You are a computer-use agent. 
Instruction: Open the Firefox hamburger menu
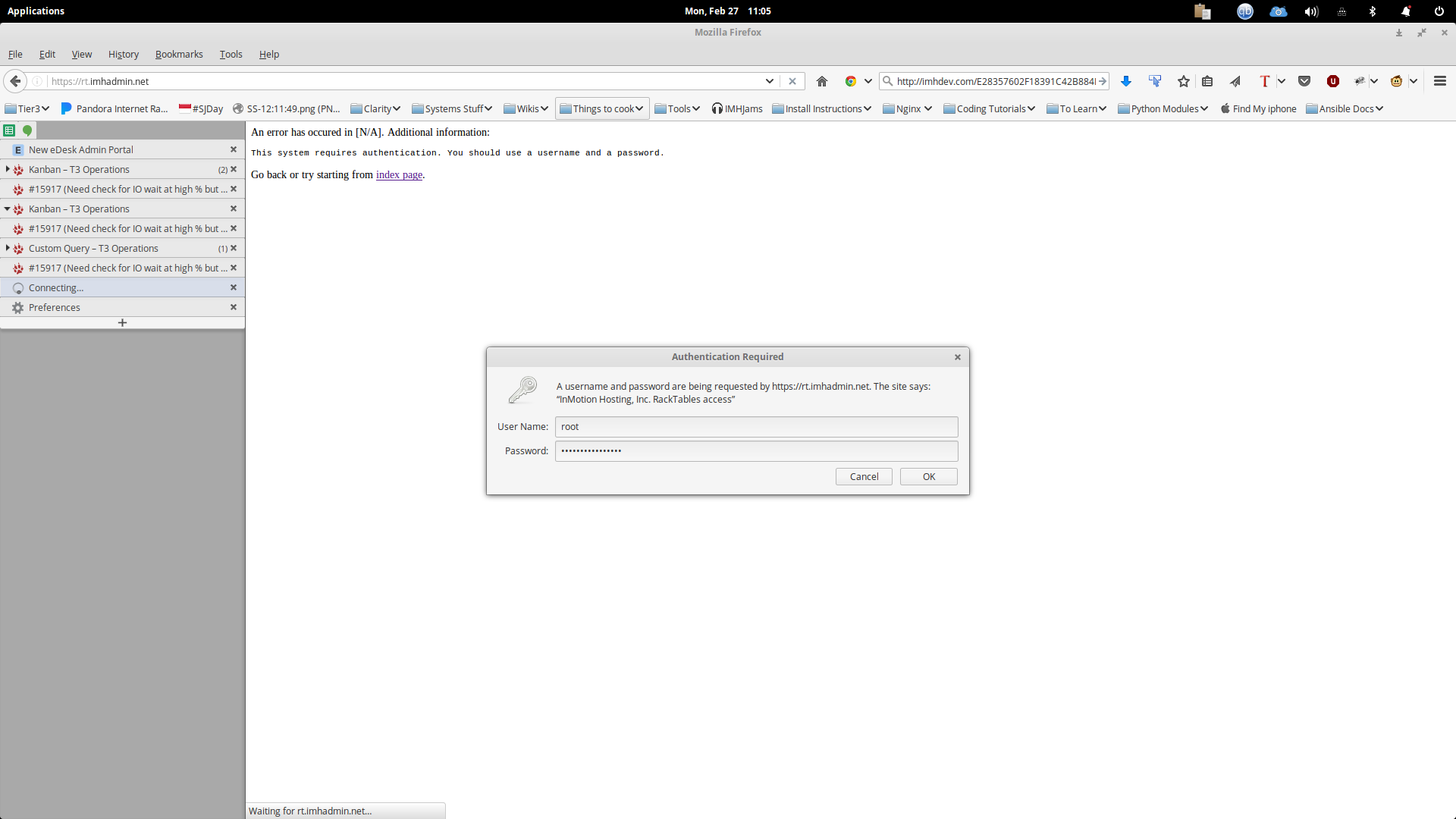pos(1440,81)
